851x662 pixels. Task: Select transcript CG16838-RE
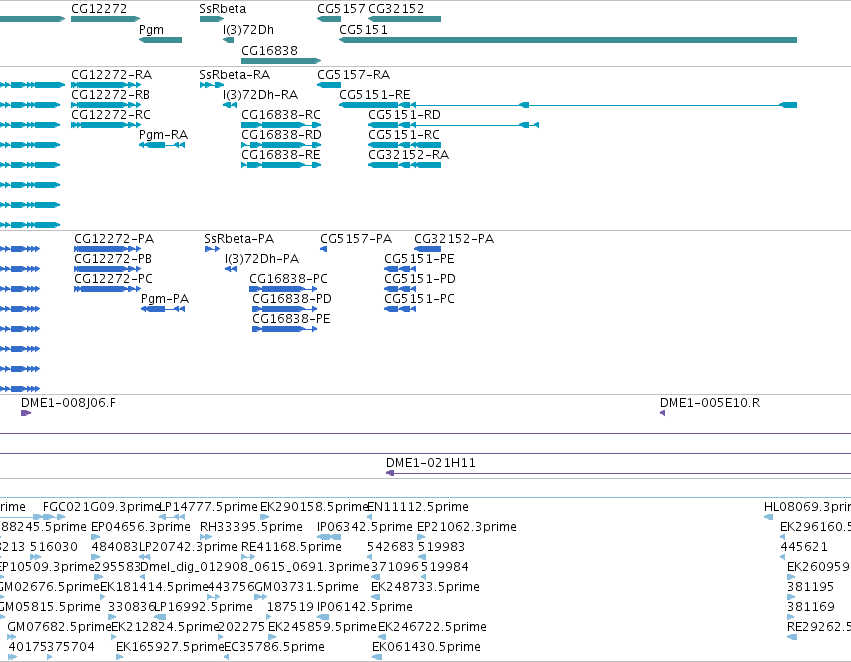(x=281, y=165)
